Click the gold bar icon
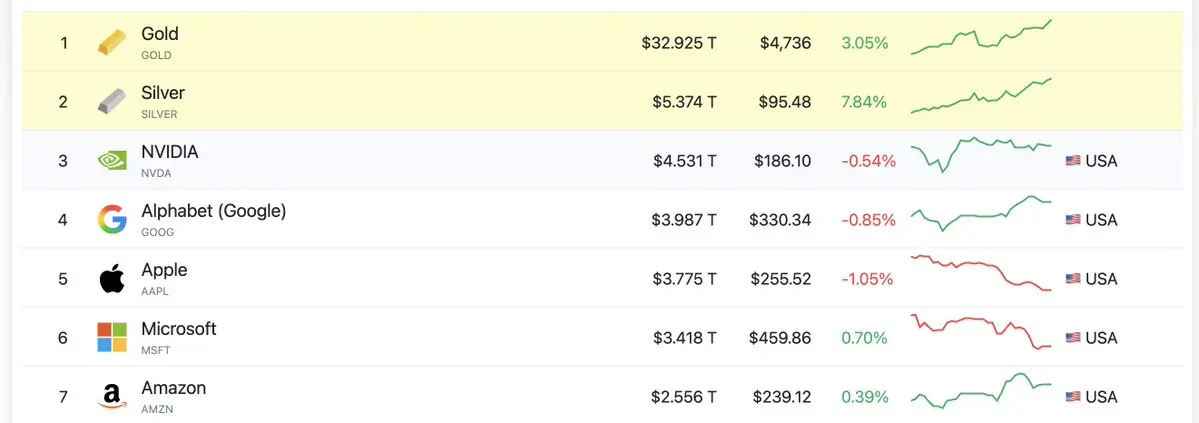The image size is (1199, 423). point(111,43)
